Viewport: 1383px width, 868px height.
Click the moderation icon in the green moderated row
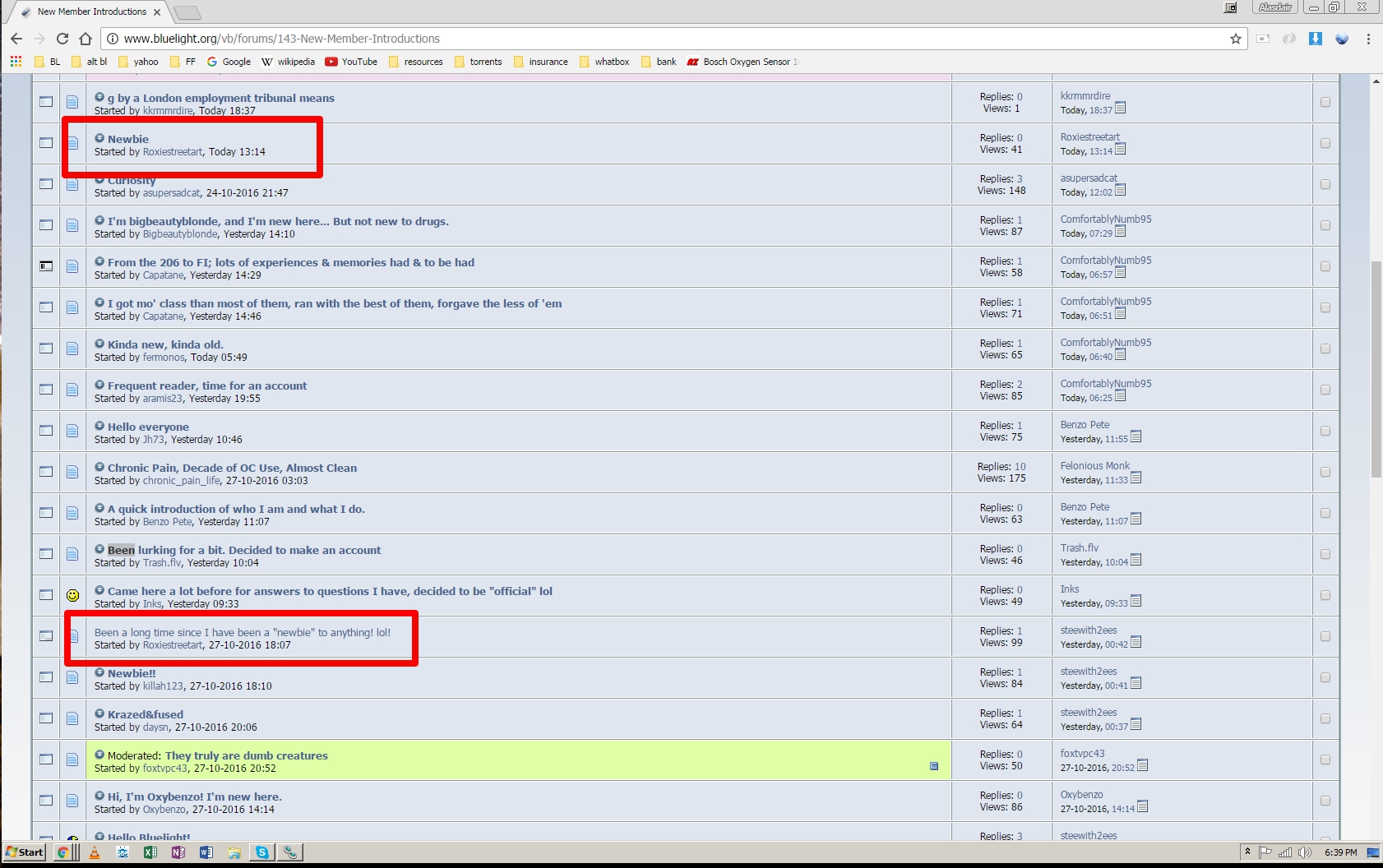[x=934, y=766]
